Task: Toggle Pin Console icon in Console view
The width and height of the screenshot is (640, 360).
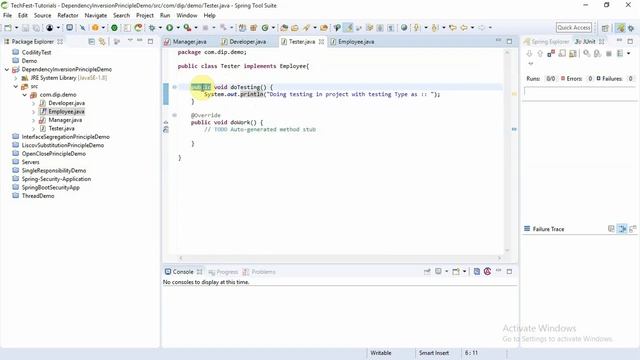Action: [427, 271]
